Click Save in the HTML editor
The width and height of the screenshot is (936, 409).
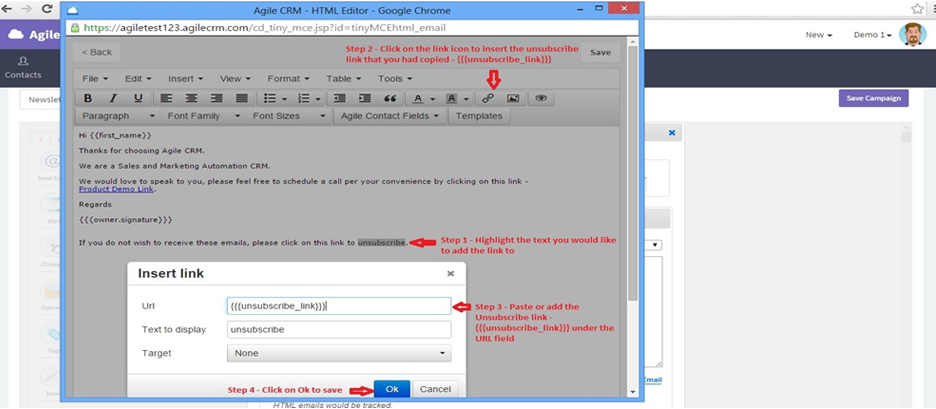(600, 52)
